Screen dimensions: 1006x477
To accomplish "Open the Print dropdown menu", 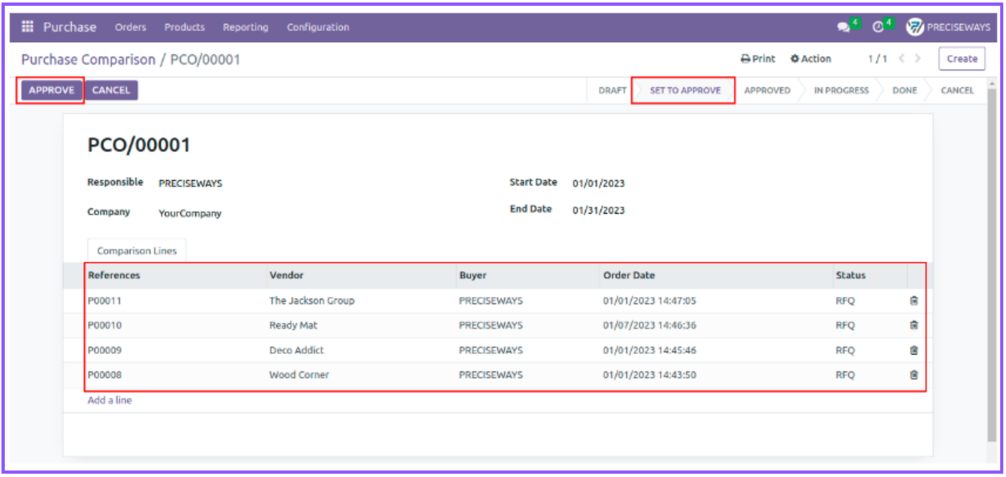I will 758,59.
